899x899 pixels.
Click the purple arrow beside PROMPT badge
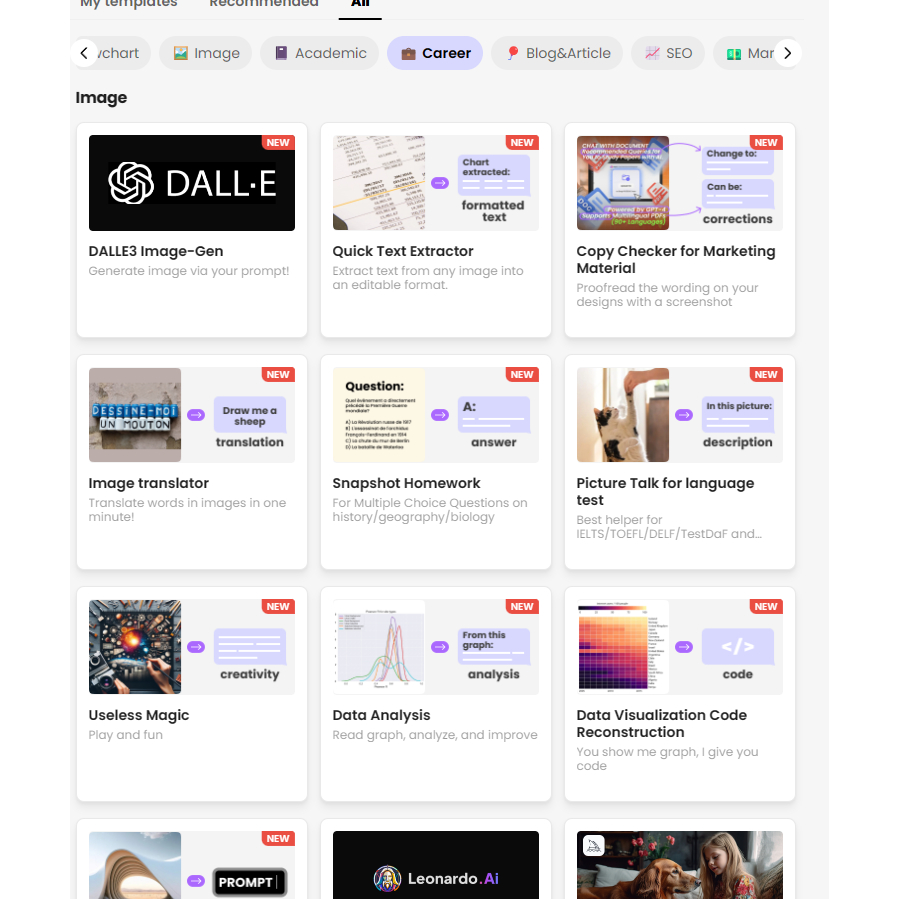(x=196, y=881)
